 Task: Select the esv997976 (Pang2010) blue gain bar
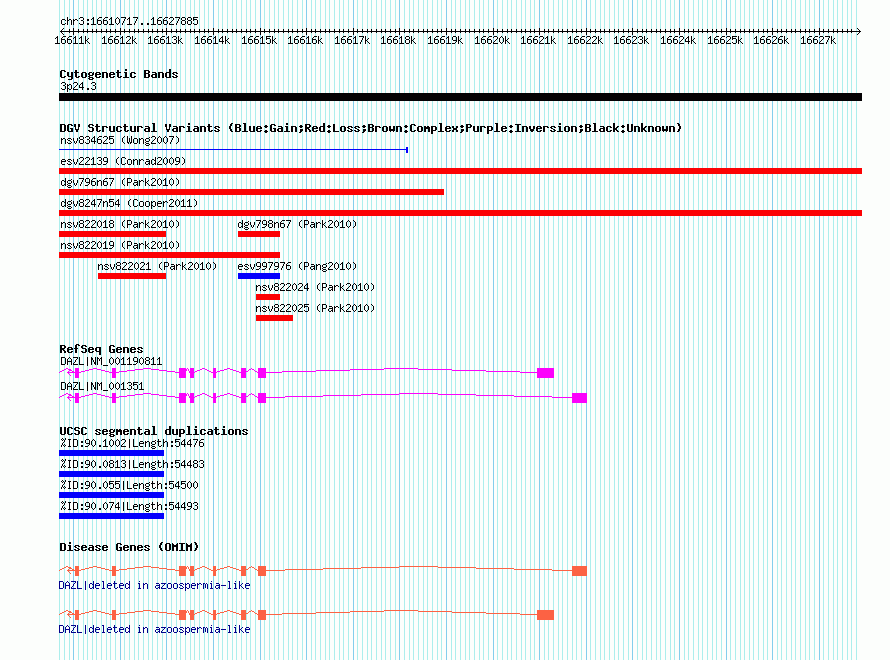[259, 276]
